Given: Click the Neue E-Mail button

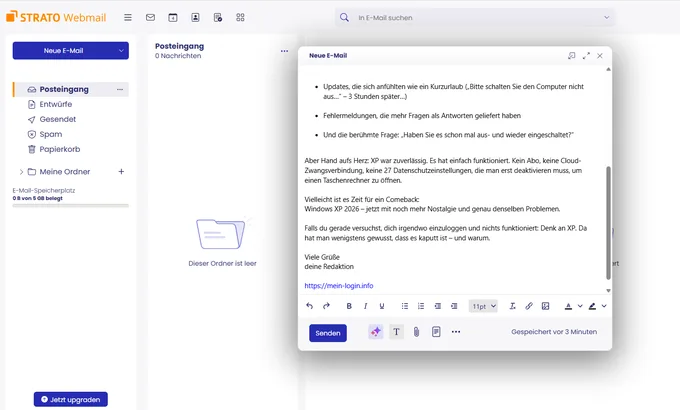Looking at the screenshot, I should 63,51.
